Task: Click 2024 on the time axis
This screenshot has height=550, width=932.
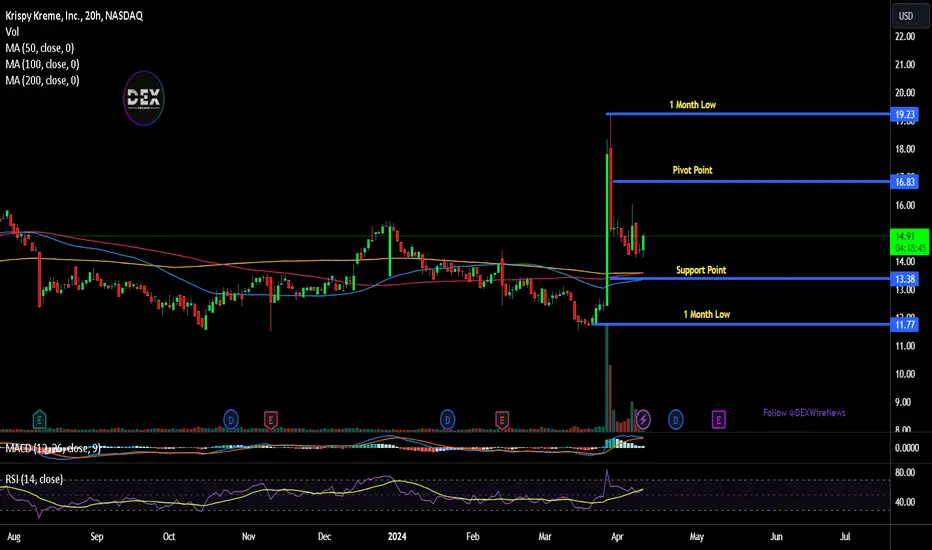Action: [x=396, y=536]
